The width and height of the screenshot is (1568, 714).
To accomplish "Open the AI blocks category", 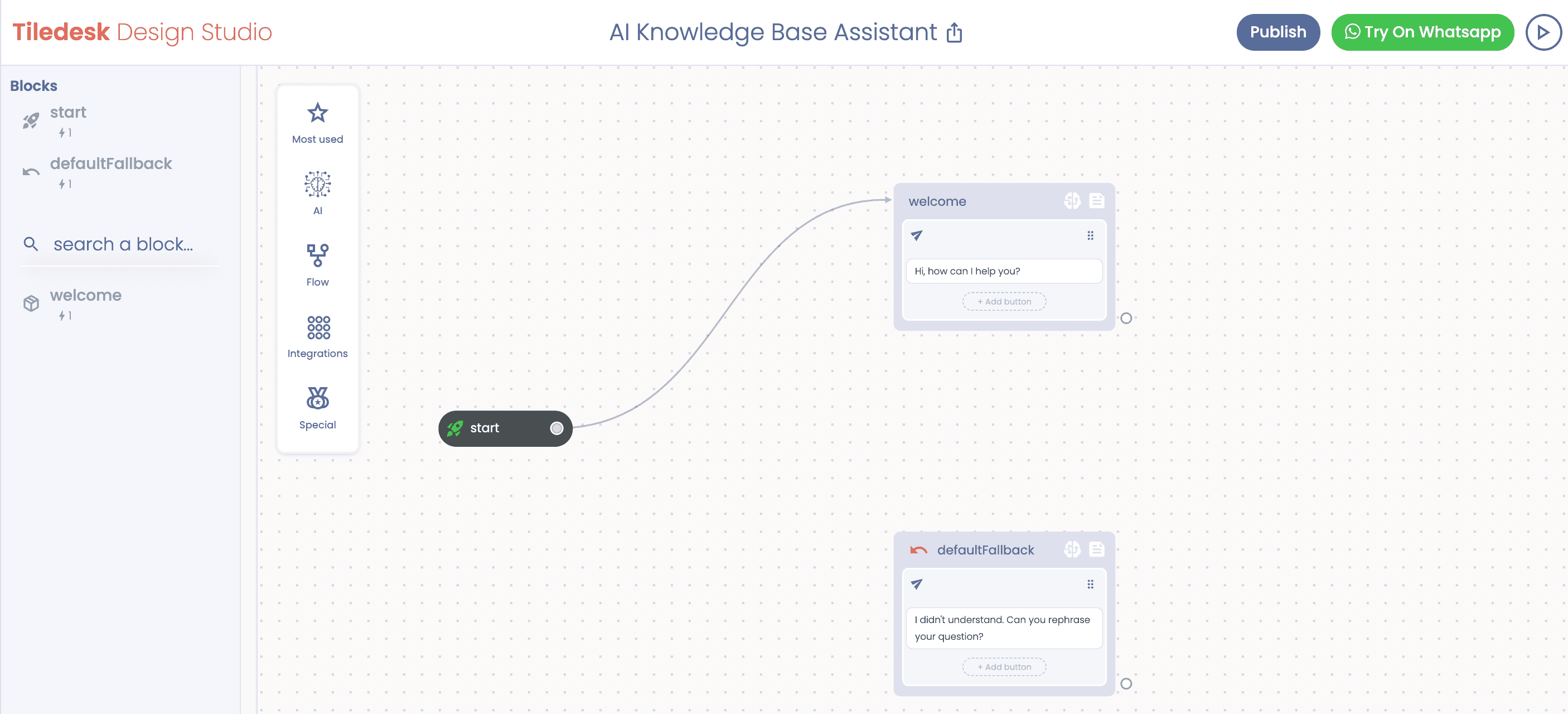I will (x=318, y=194).
